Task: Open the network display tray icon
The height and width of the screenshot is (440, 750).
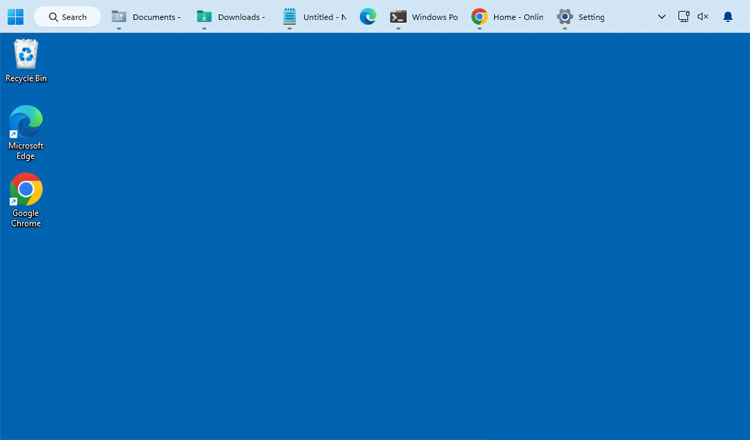Action: [x=684, y=17]
